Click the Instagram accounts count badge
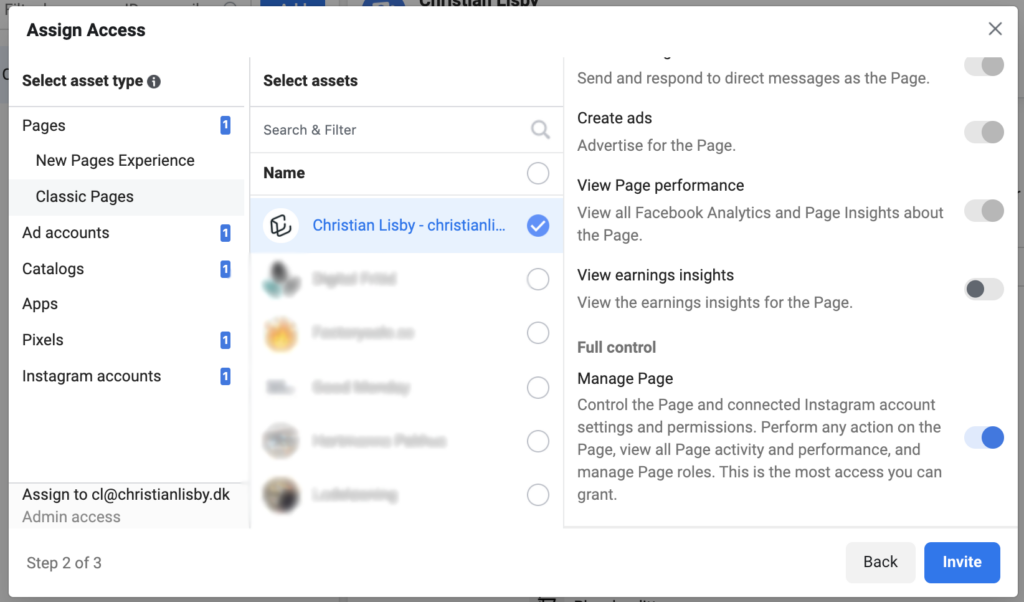 pos(225,377)
